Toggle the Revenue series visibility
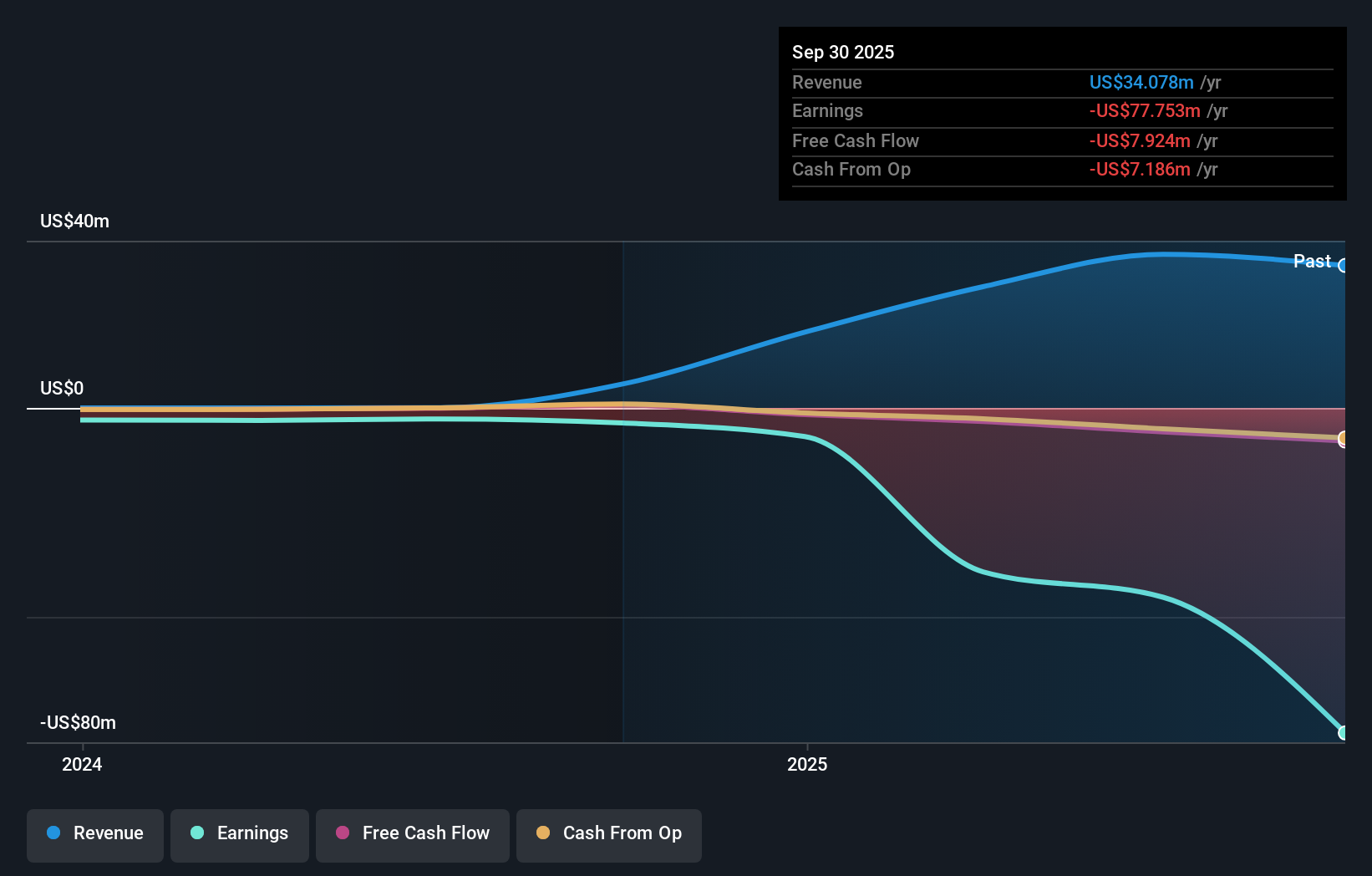1372x876 pixels. pyautogui.click(x=94, y=833)
